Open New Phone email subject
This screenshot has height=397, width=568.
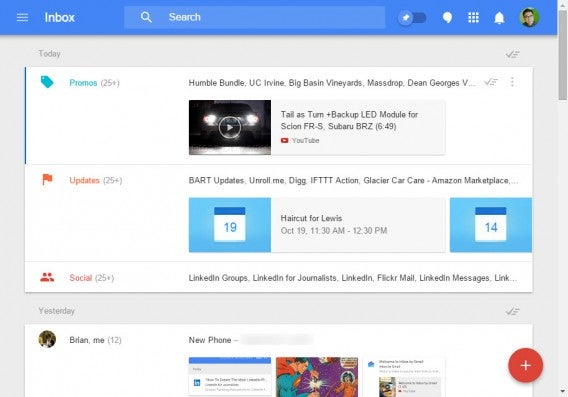[210, 340]
